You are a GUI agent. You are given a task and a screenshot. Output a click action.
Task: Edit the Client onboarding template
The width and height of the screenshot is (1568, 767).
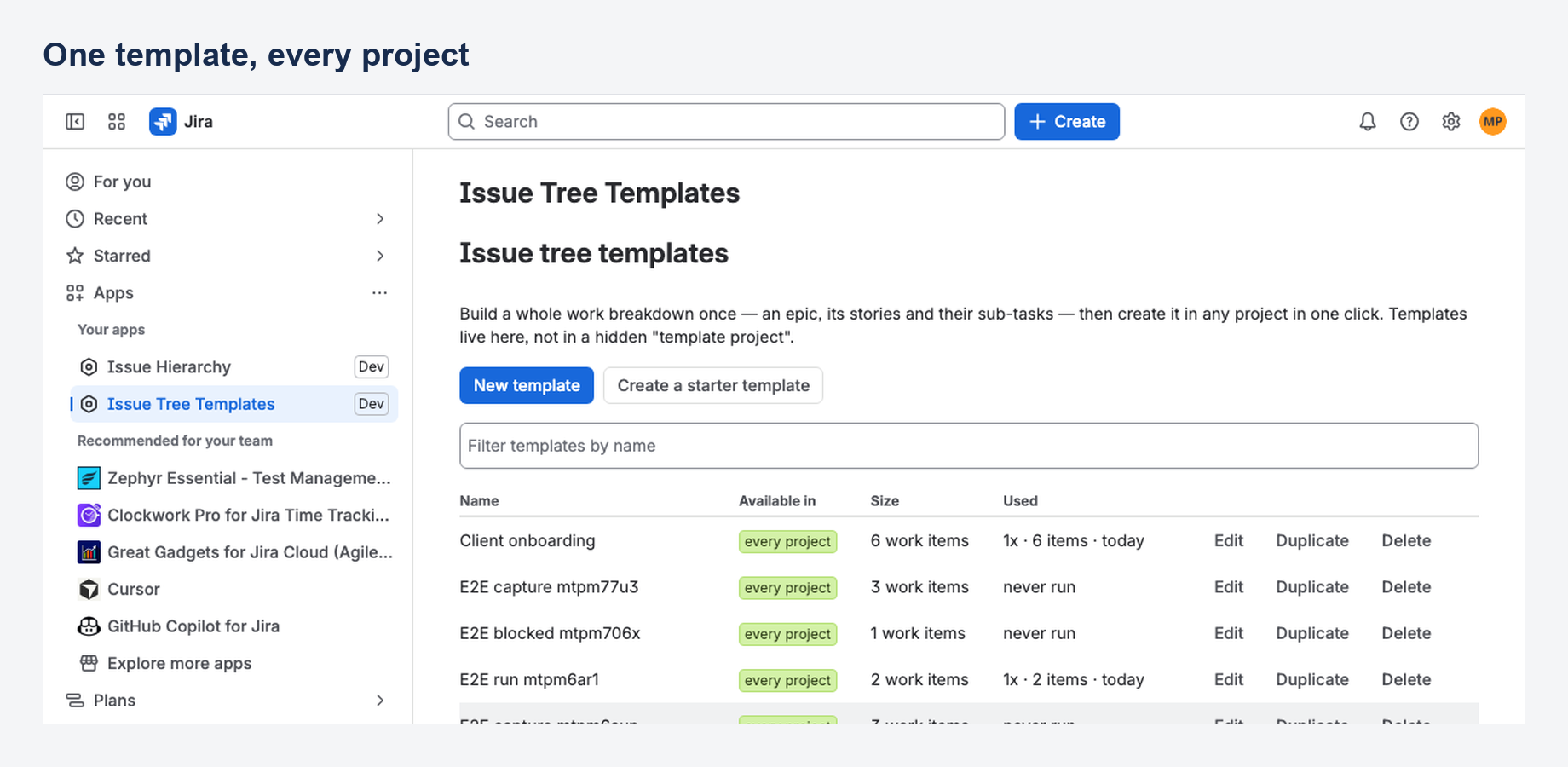(x=1229, y=541)
